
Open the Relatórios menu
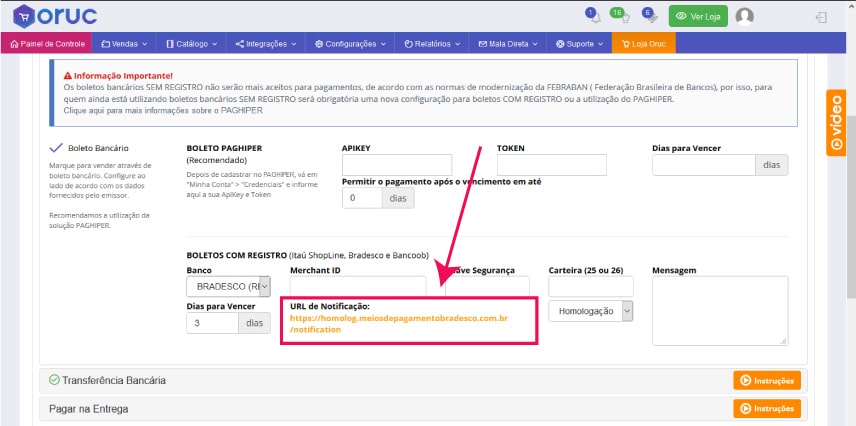[x=432, y=44]
